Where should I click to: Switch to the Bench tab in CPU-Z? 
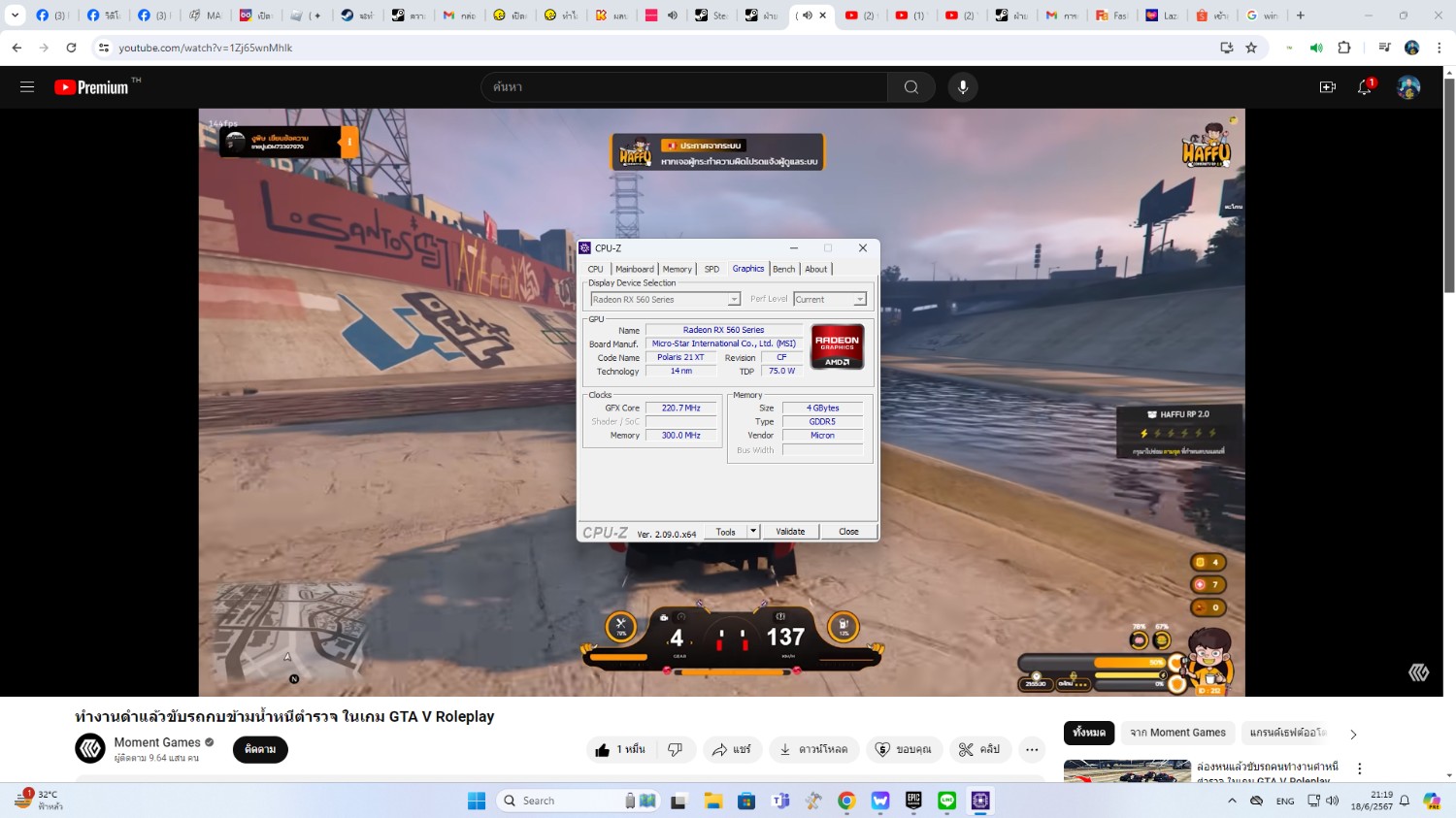784,269
